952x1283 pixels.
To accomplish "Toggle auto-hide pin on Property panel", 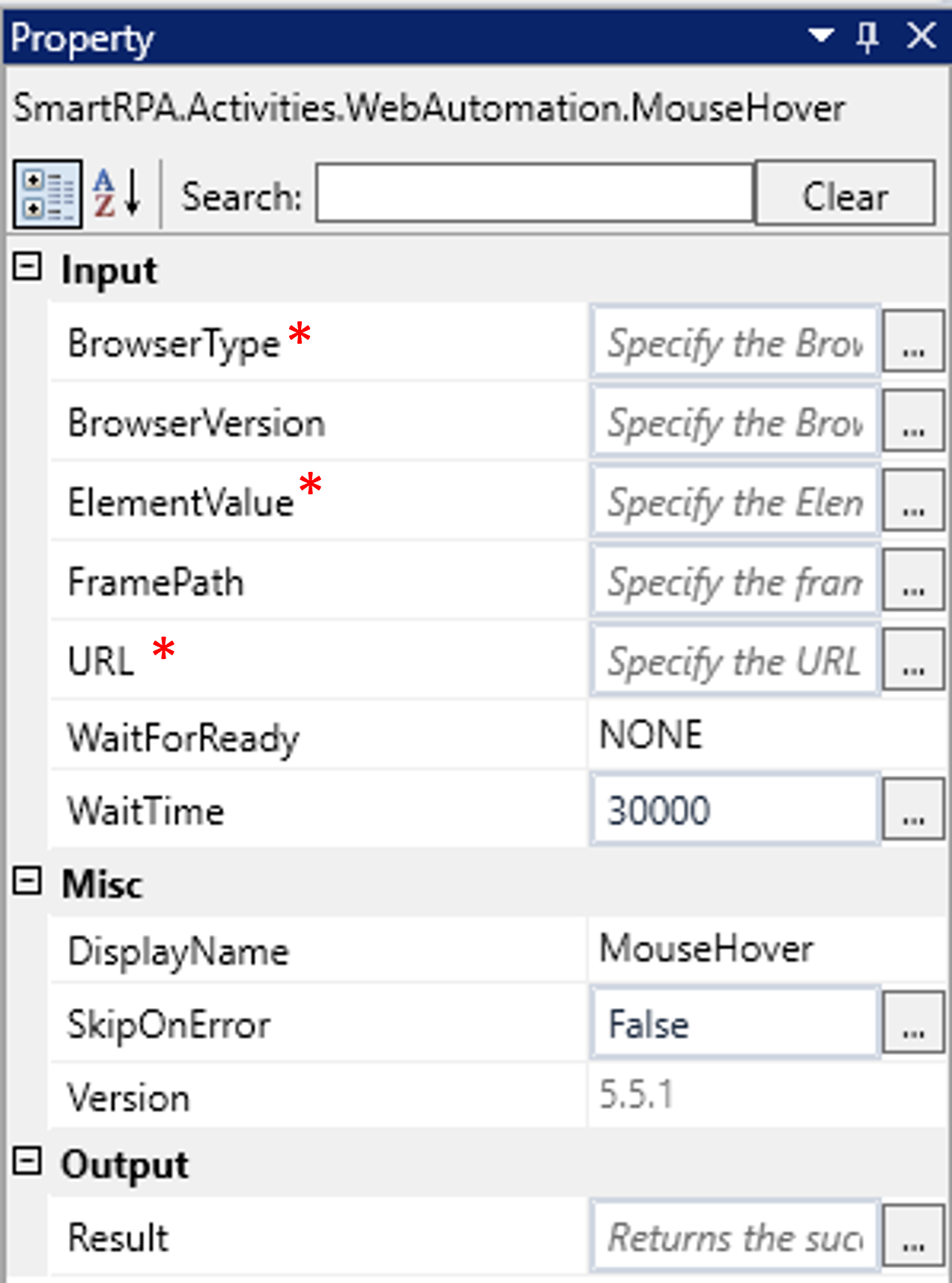I will 867,35.
